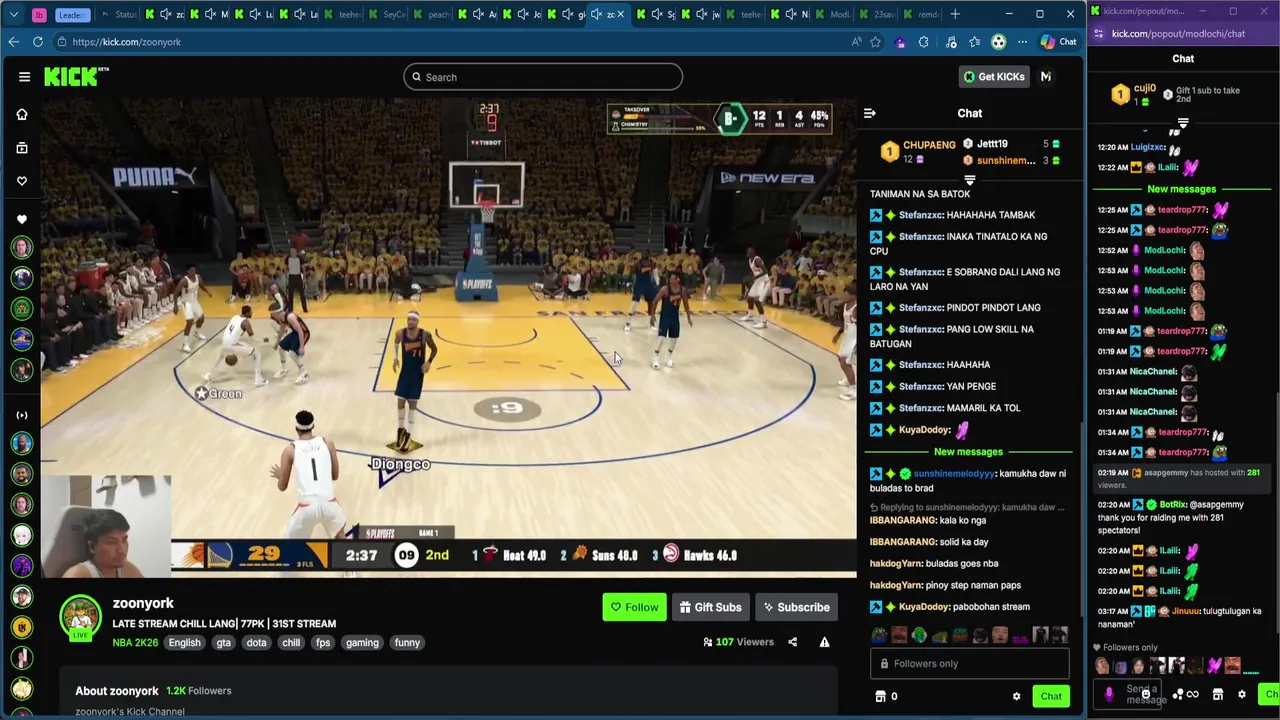Share the stream via share icon
This screenshot has height=720, width=1280.
(x=792, y=642)
